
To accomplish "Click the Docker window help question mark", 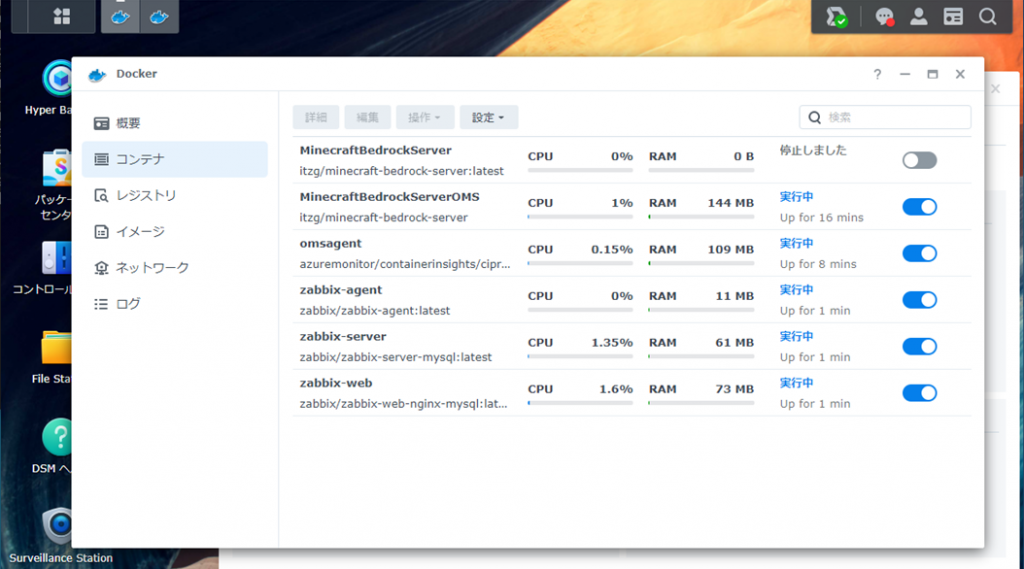I will 877,74.
